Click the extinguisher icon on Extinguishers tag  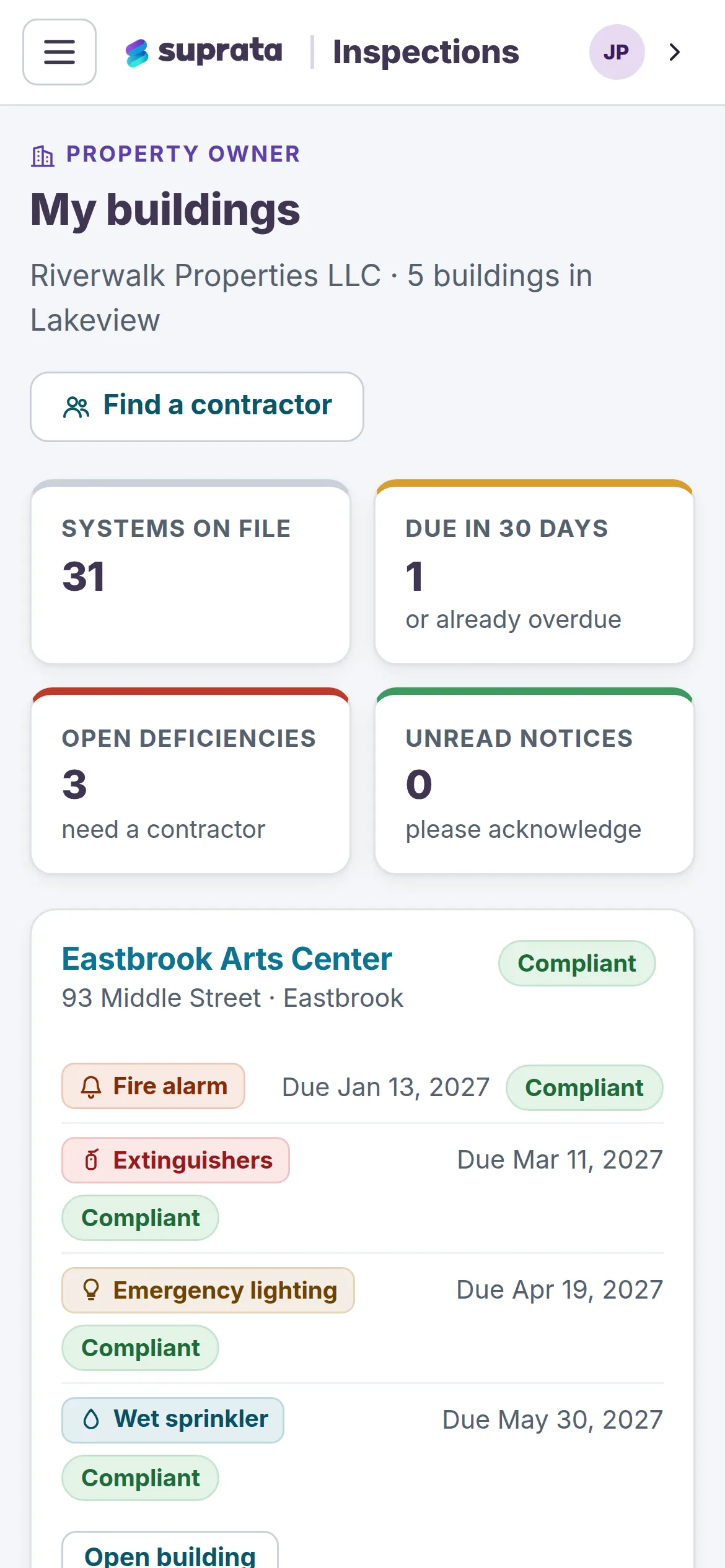(x=91, y=1160)
